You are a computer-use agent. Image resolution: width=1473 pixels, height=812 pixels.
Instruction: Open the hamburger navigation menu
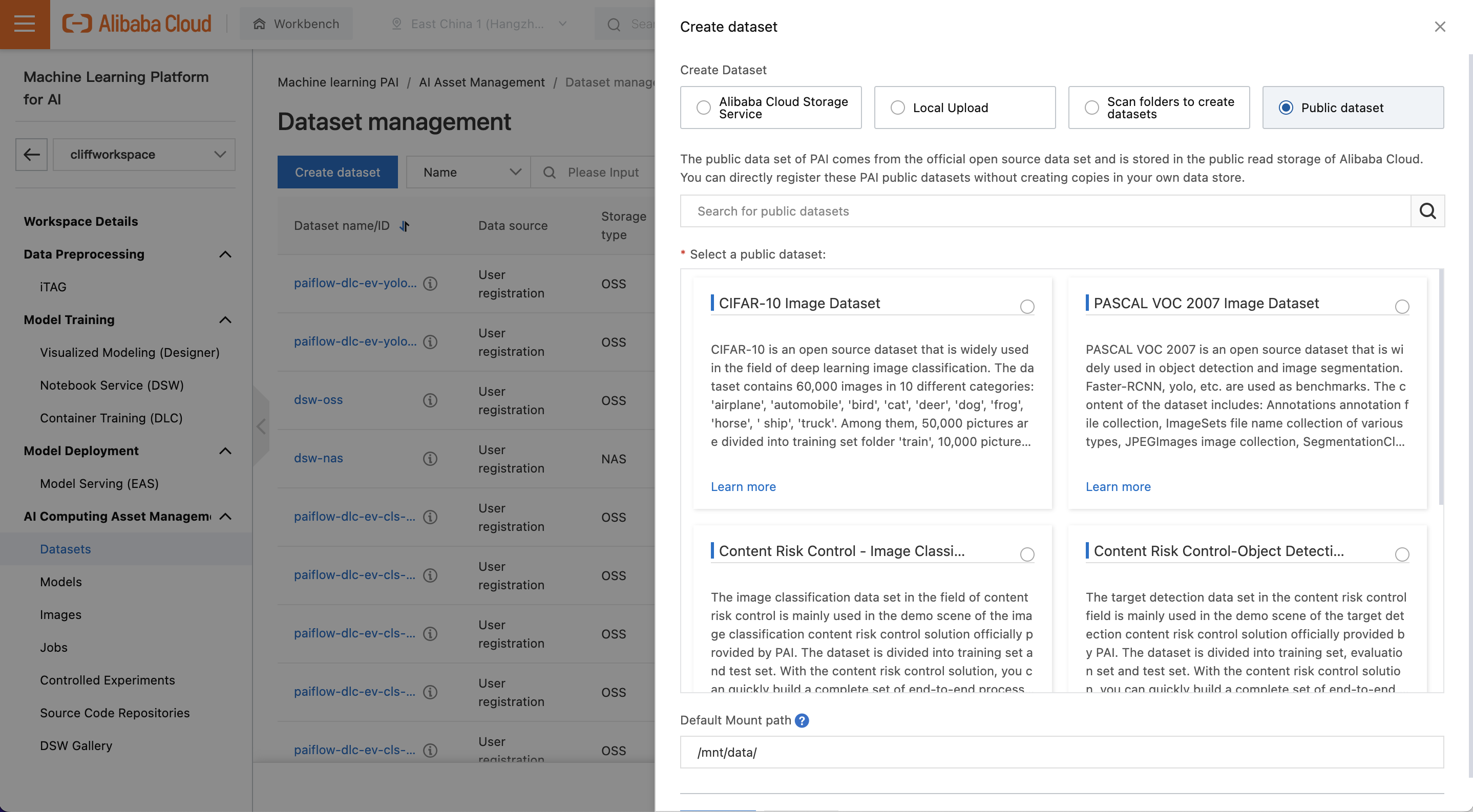pyautogui.click(x=25, y=24)
